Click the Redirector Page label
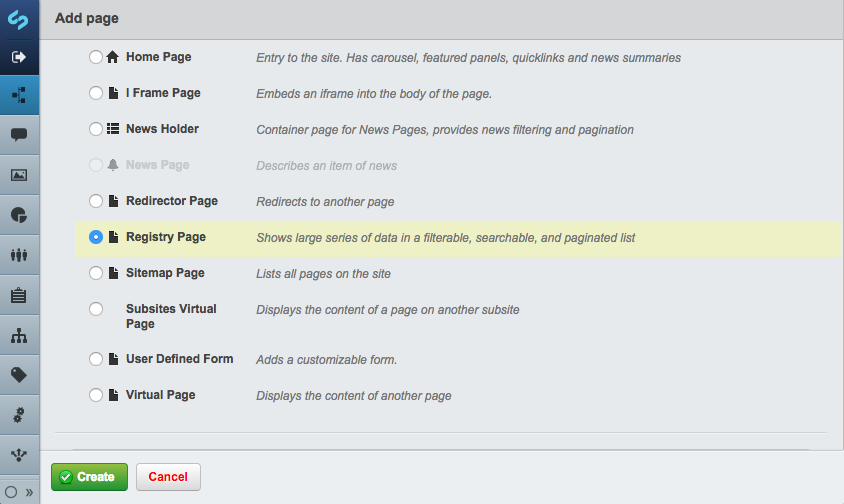844x504 pixels. pos(172,201)
